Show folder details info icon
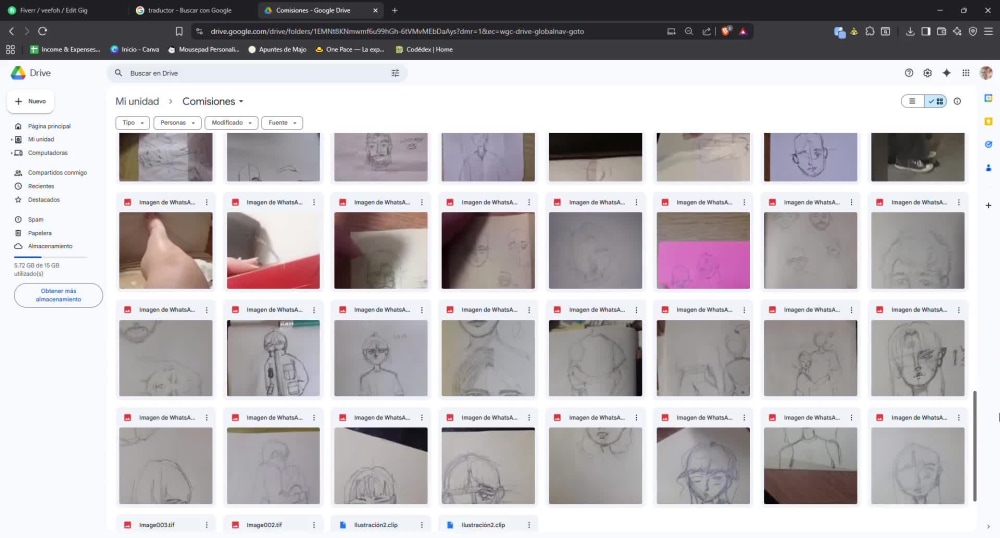Image resolution: width=1000 pixels, height=538 pixels. pos(957,101)
